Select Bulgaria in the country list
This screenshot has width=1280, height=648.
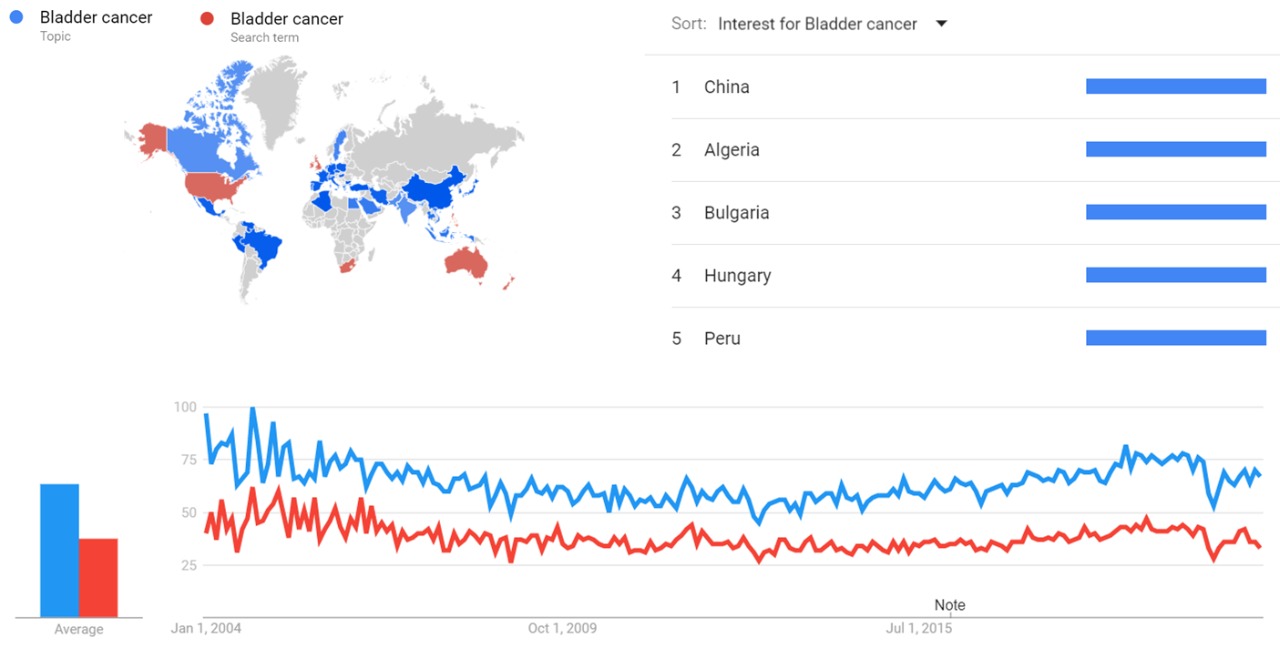pyautogui.click(x=736, y=213)
